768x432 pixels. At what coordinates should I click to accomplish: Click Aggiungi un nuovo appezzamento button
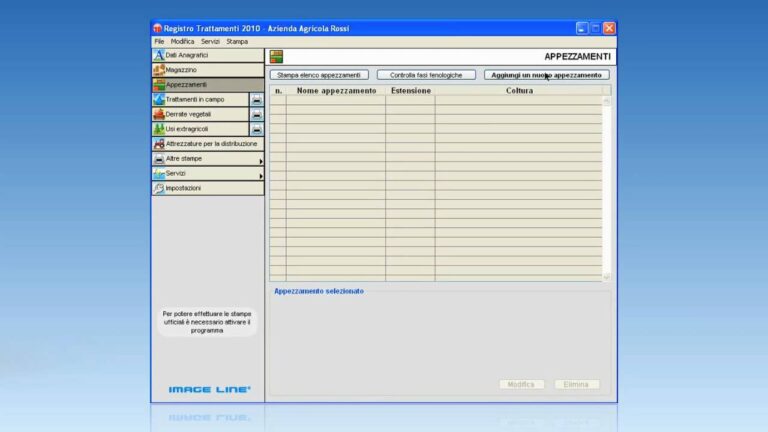pyautogui.click(x=547, y=75)
